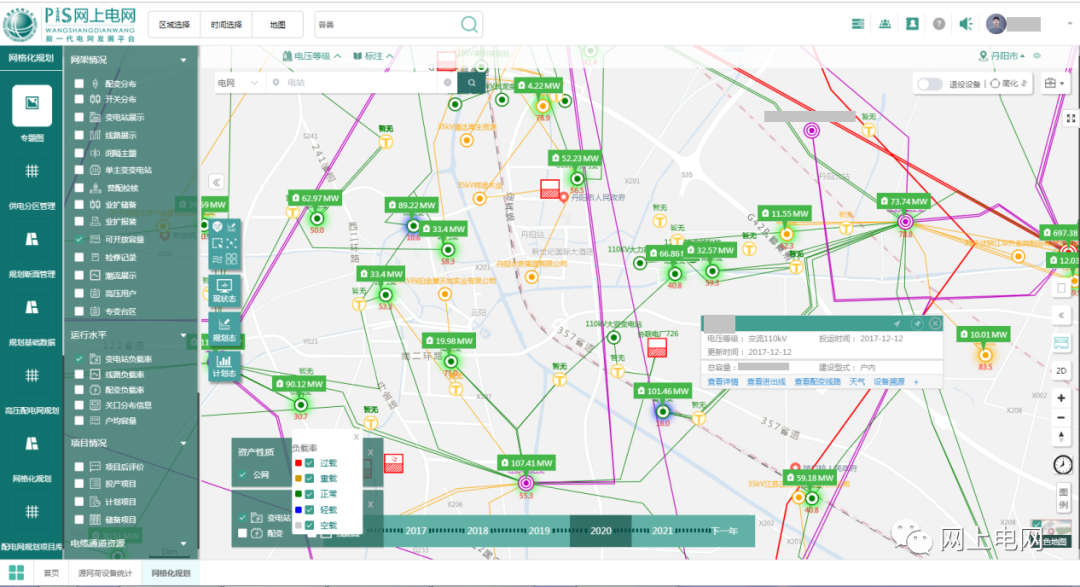This screenshot has height=587, width=1080.
Task: Open the 标注 dropdown
Action: 373,56
